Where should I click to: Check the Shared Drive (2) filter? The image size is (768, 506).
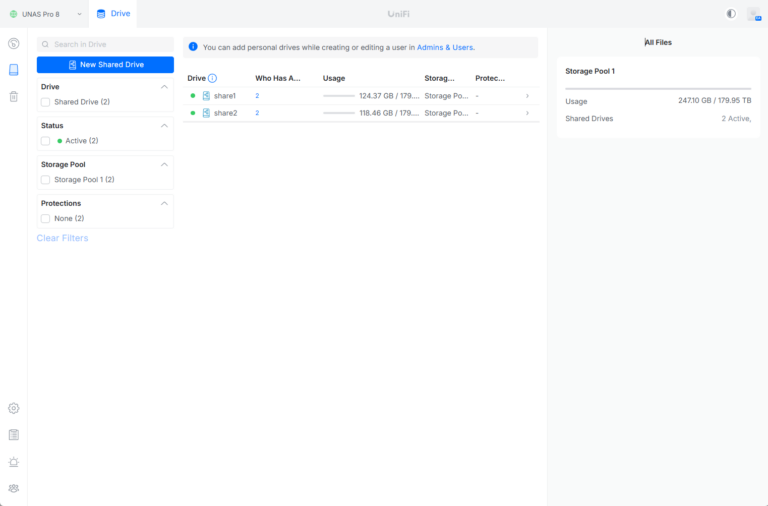point(46,102)
